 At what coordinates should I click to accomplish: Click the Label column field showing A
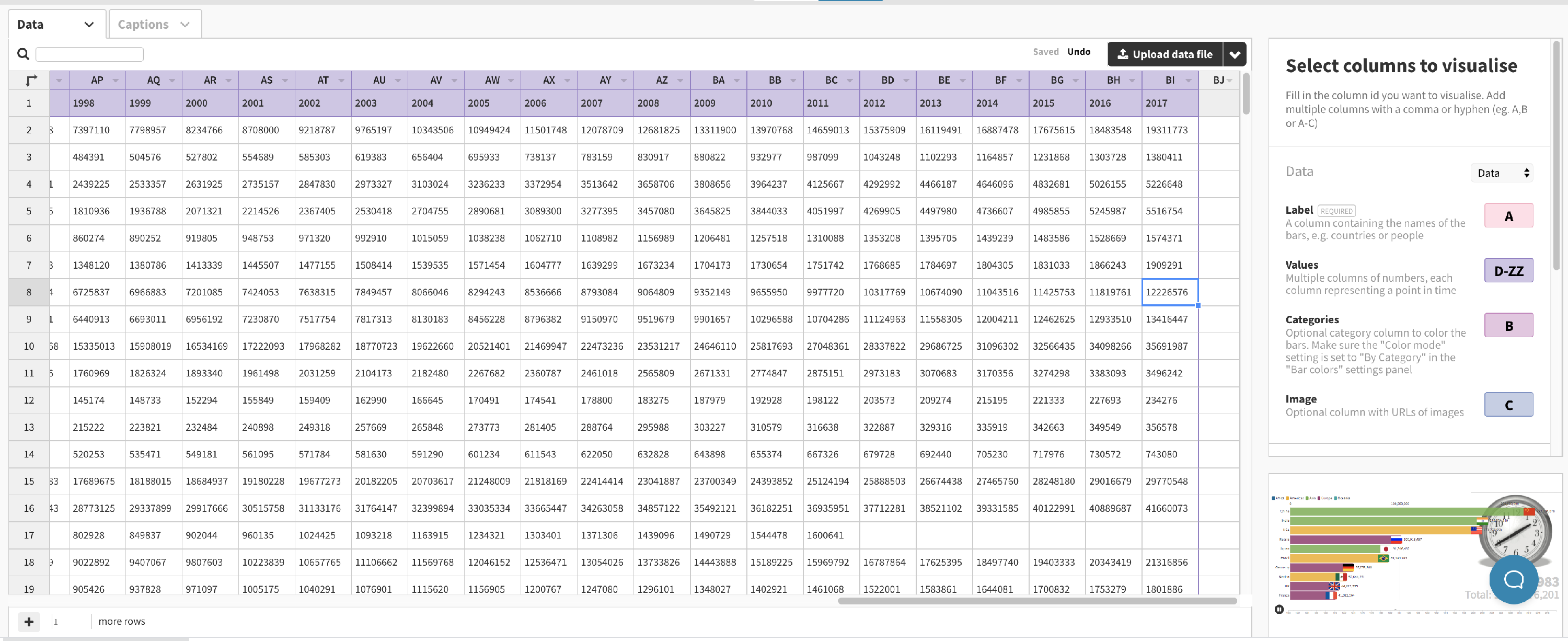tap(1508, 215)
